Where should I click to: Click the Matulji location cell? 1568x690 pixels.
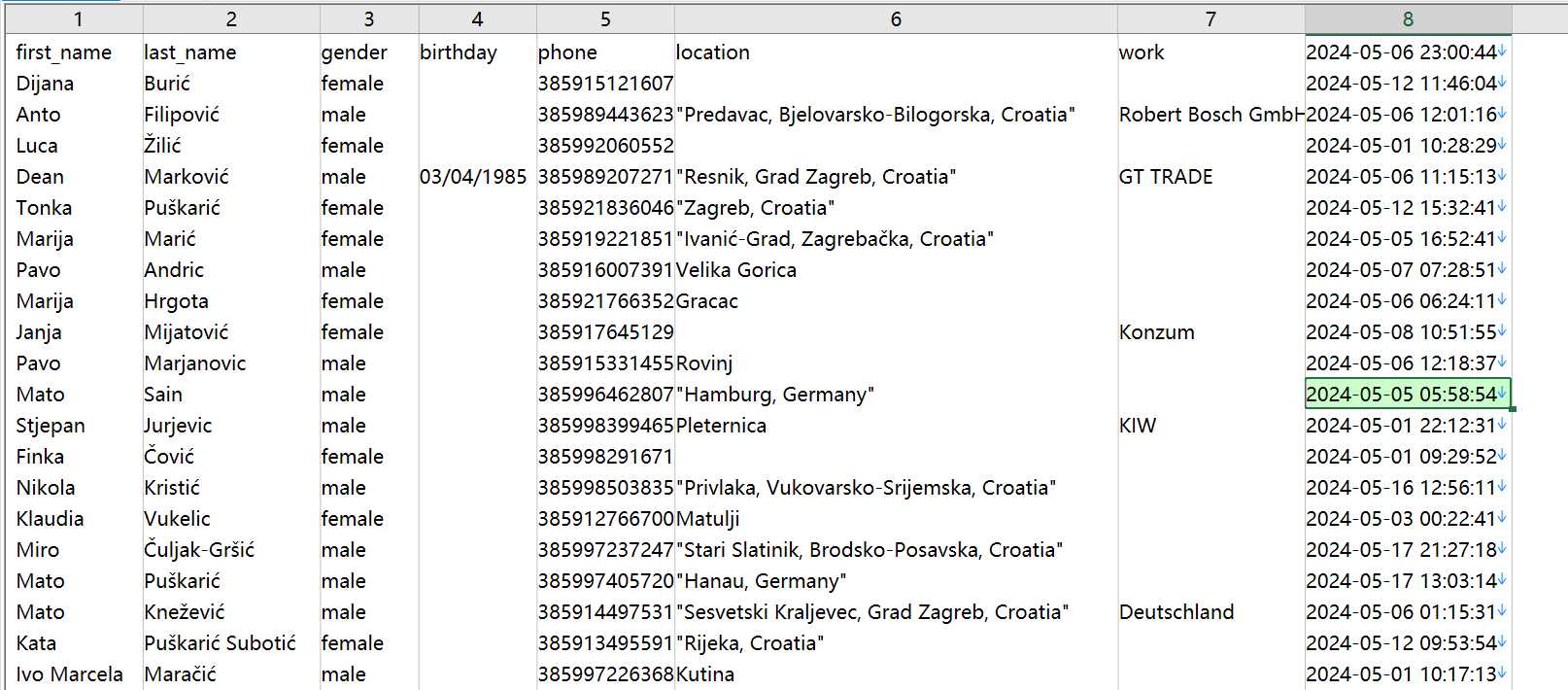[x=896, y=519]
